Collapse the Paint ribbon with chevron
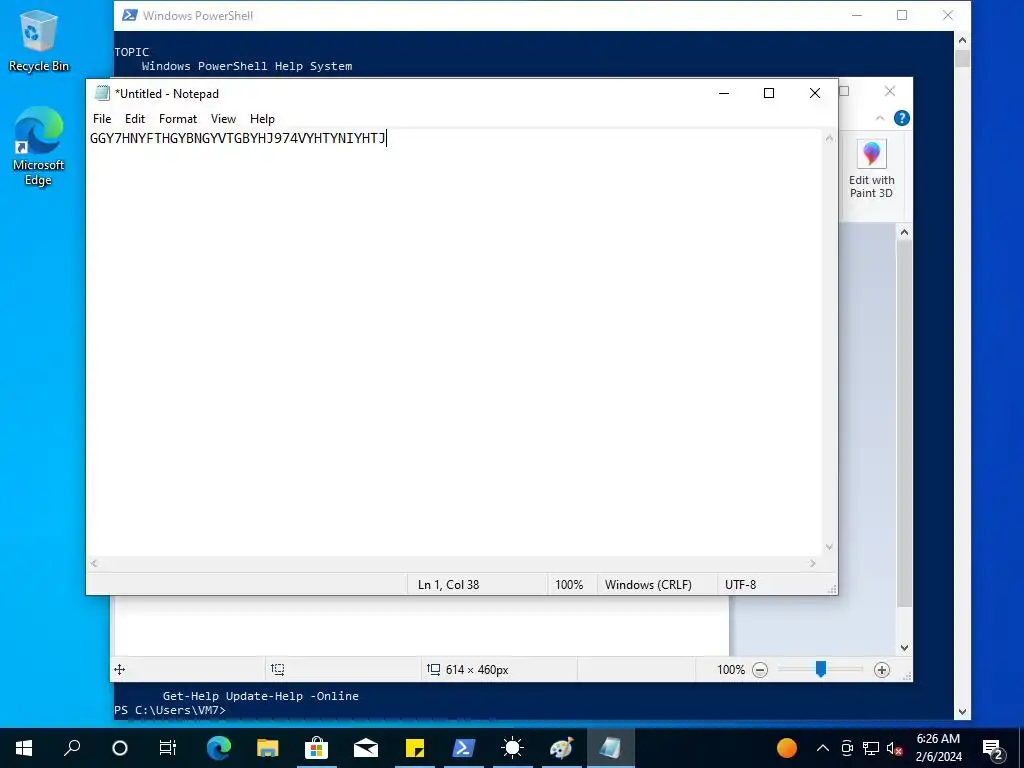This screenshot has width=1024, height=768. [880, 118]
